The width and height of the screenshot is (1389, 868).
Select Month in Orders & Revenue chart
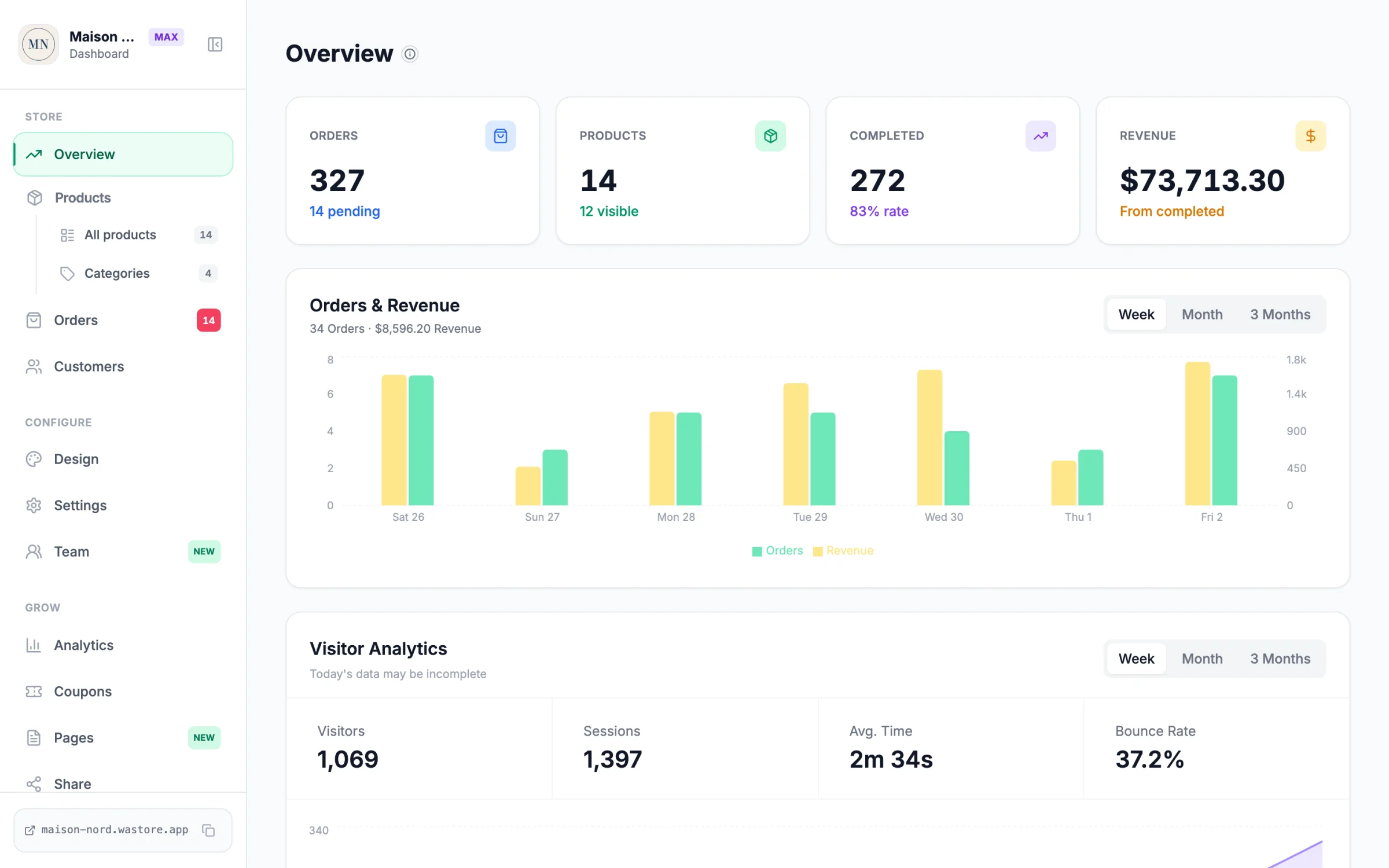pos(1202,314)
